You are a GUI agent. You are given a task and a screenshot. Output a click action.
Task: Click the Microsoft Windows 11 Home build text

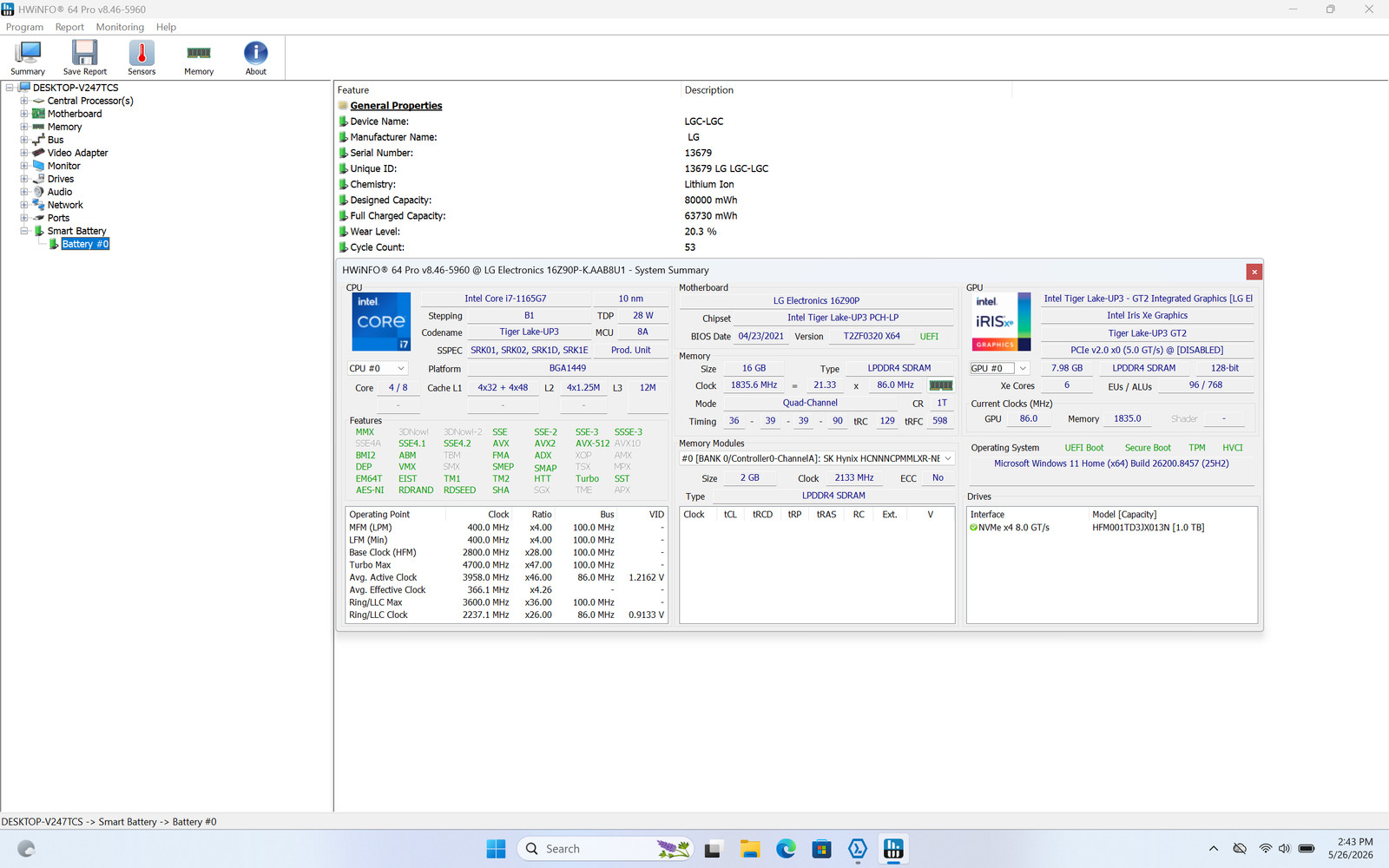[1111, 464]
